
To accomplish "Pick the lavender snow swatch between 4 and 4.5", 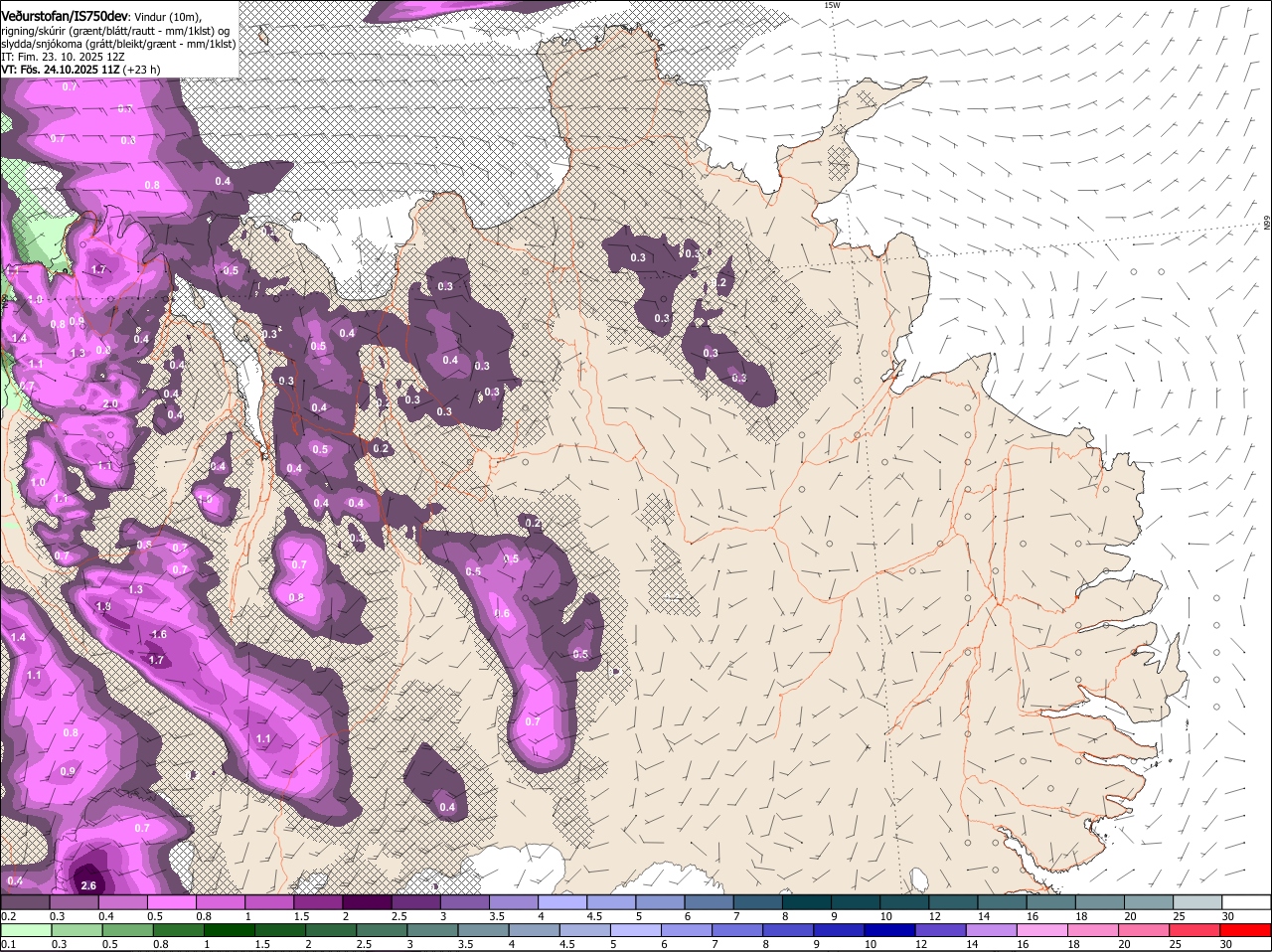I will [562, 901].
